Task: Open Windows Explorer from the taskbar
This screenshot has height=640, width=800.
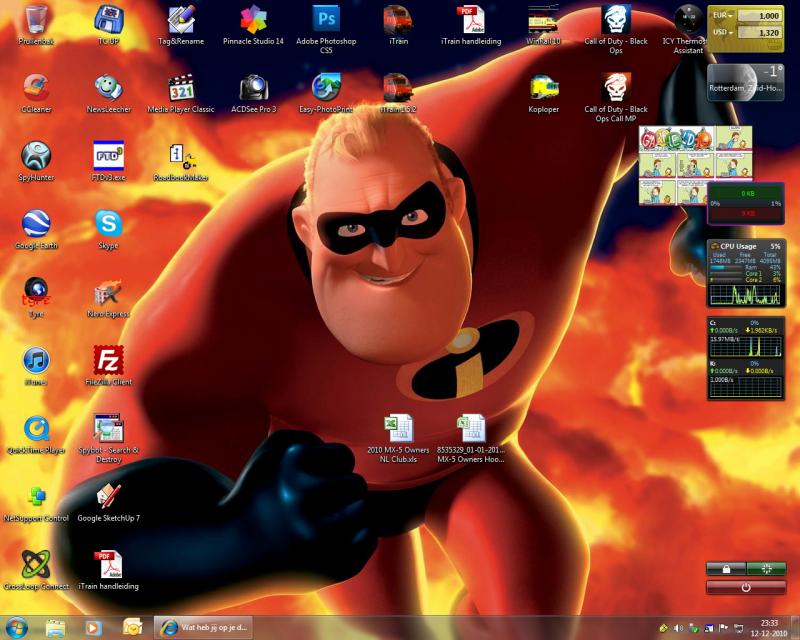Action: tap(55, 628)
